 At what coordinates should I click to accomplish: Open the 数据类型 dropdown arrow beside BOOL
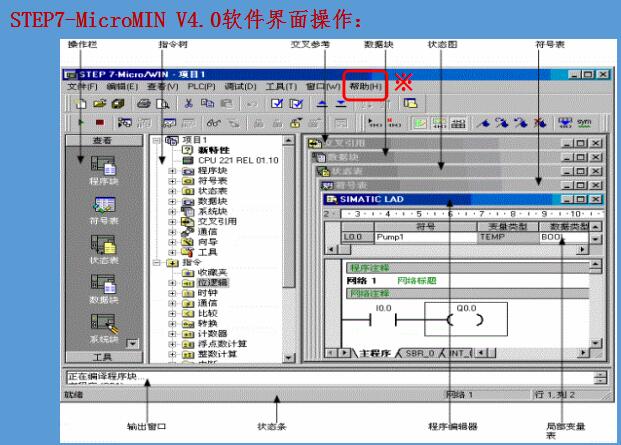[596, 239]
